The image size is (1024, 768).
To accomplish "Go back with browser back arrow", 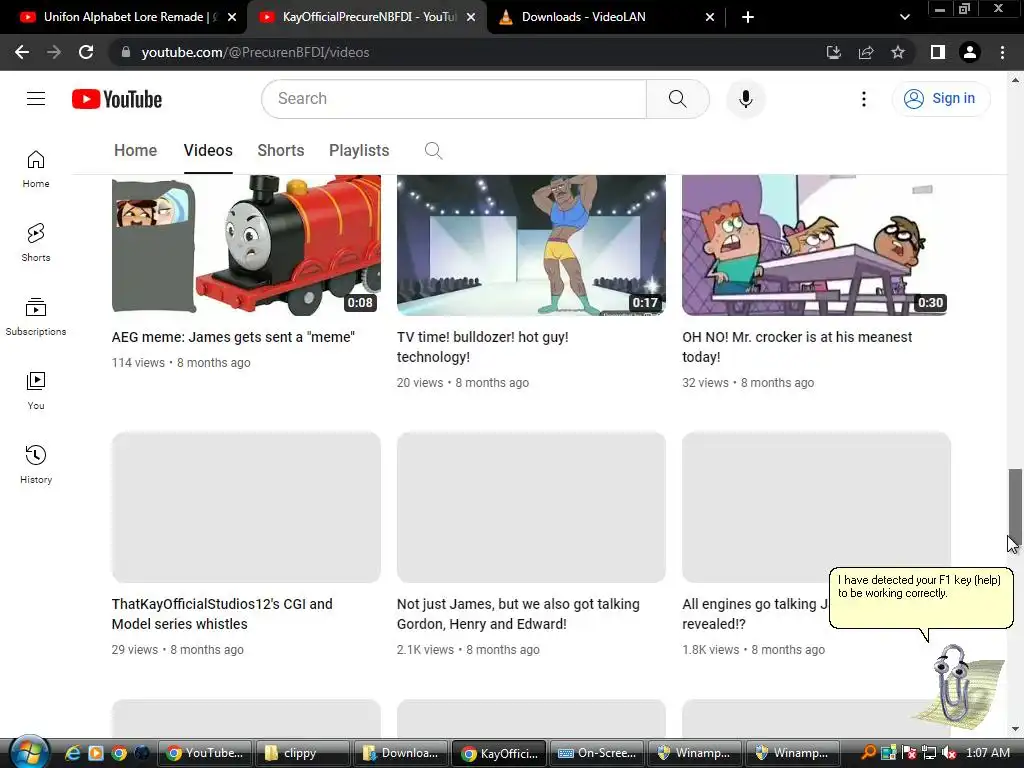I will (x=22, y=52).
